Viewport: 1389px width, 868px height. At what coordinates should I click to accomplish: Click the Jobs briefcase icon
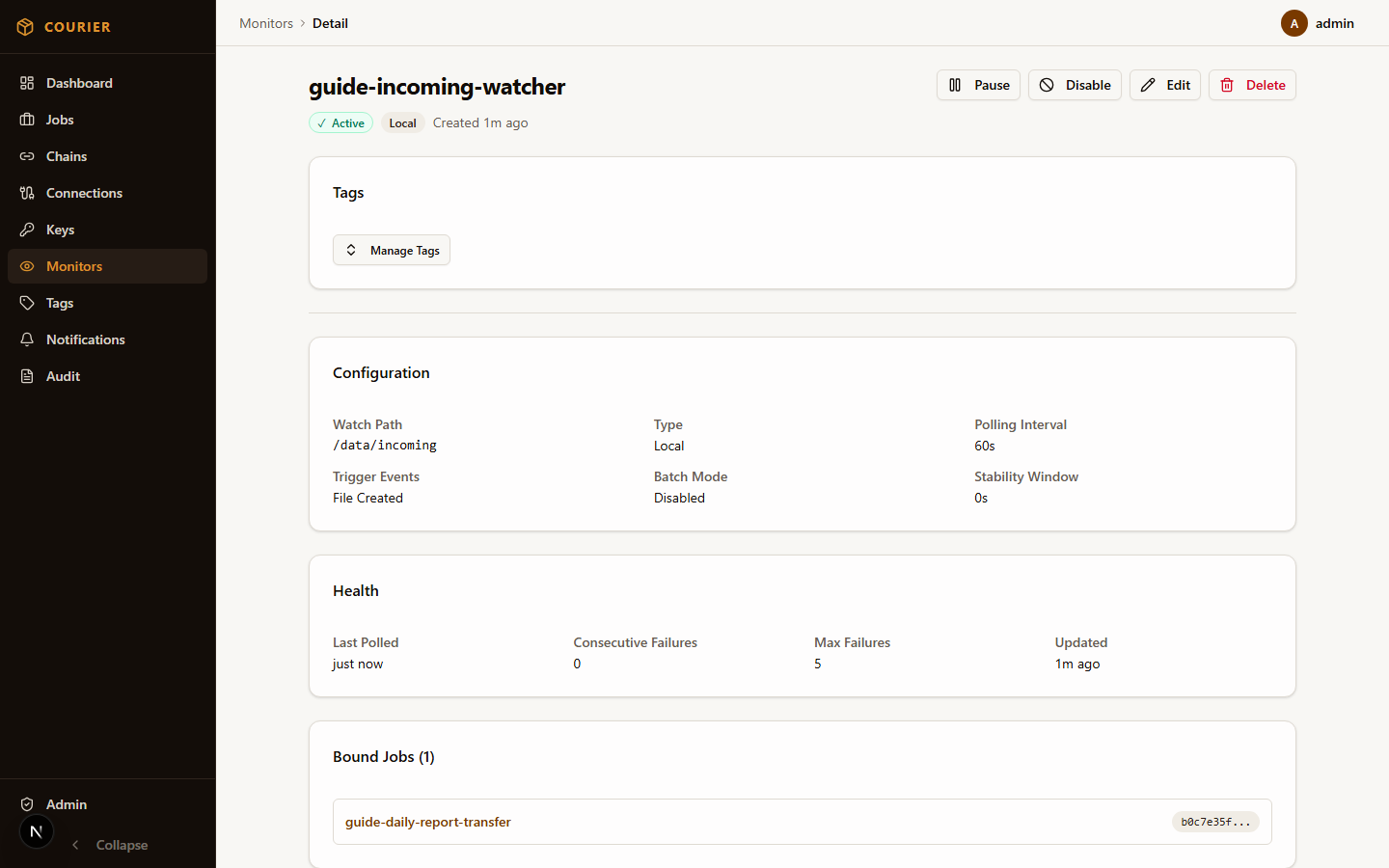27,120
